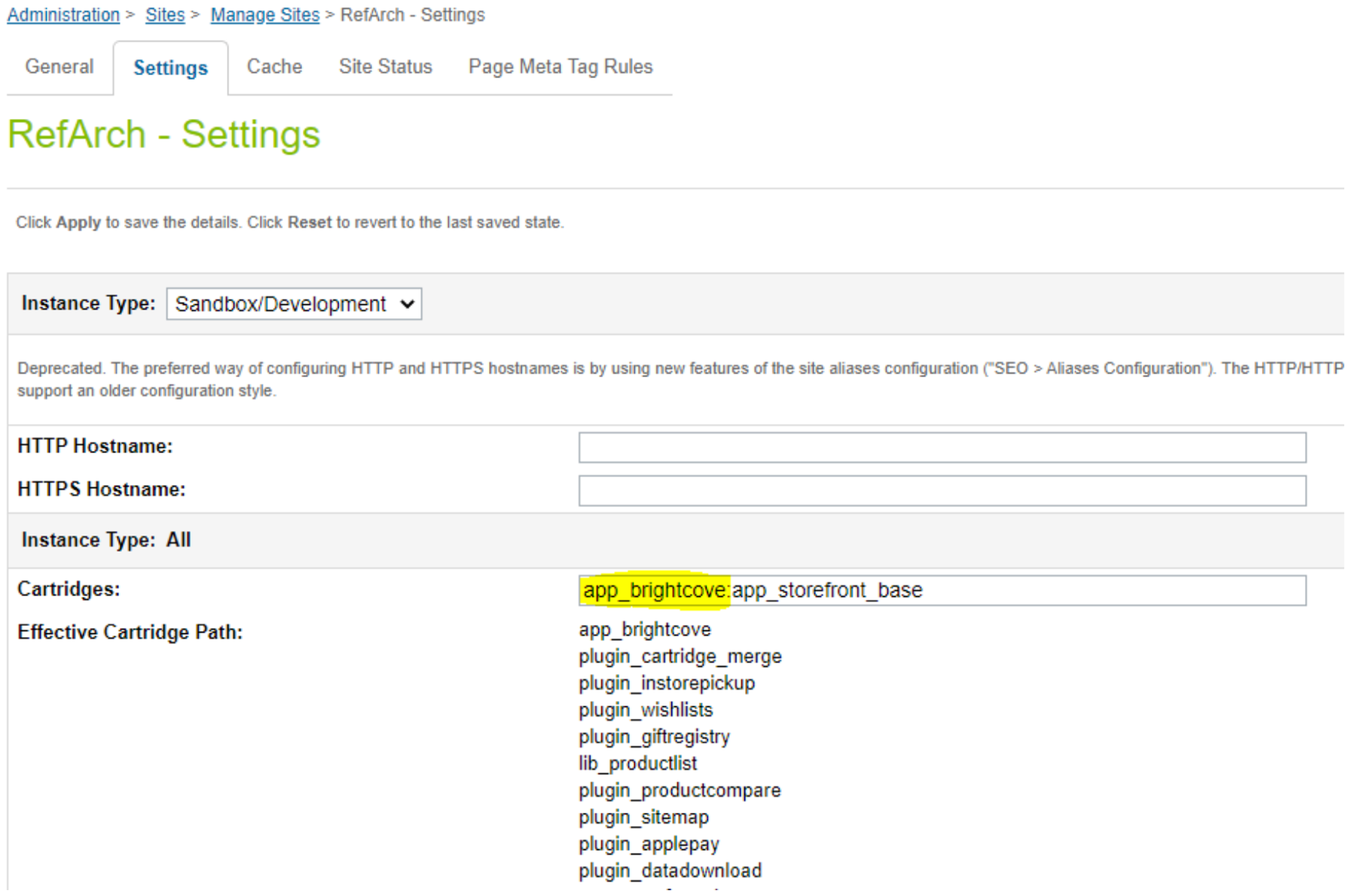Select the lib_productlist cartridge entry
The image size is (1356, 896).
637,763
